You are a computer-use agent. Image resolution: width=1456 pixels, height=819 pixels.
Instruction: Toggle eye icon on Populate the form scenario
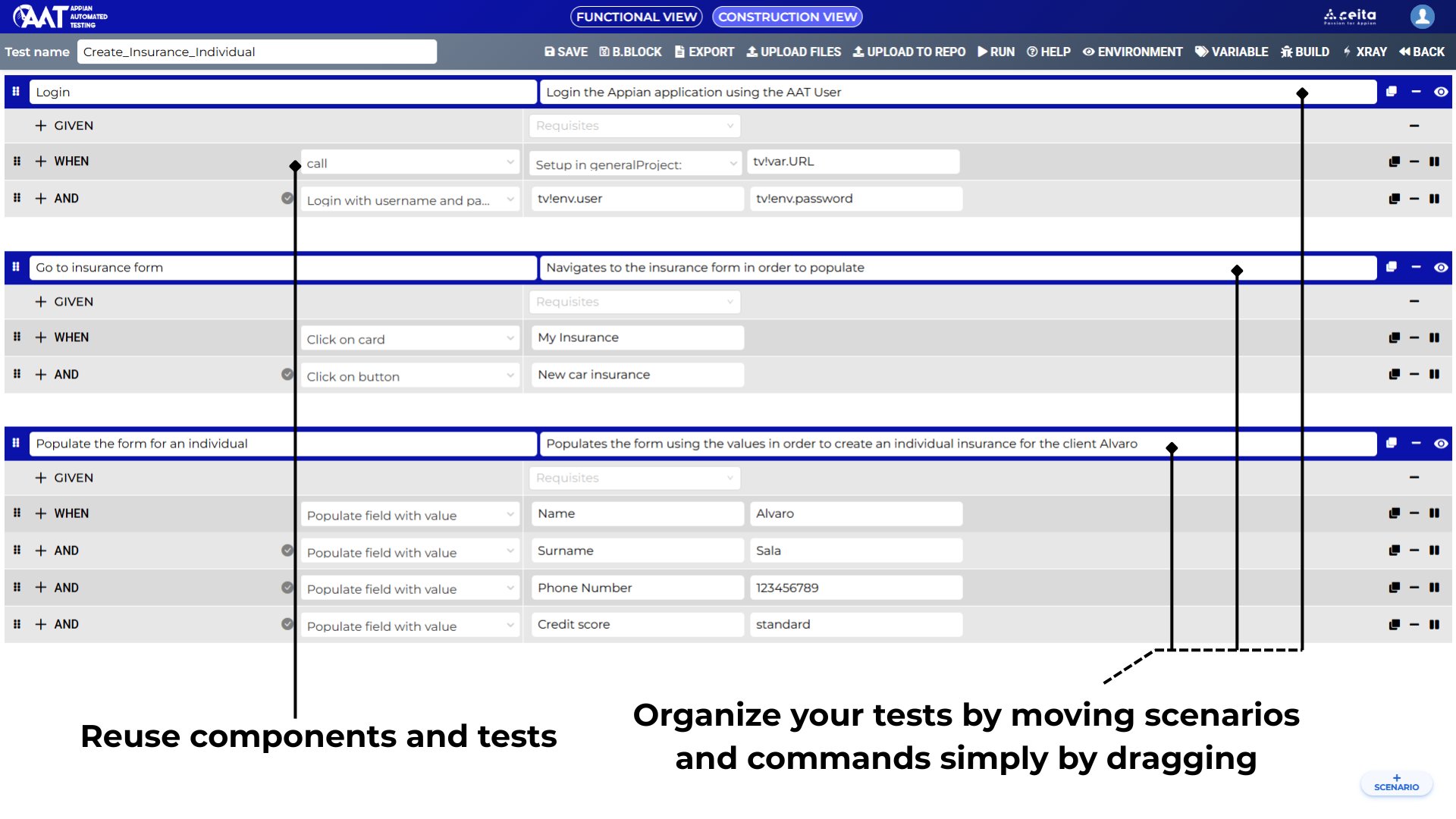click(x=1441, y=444)
